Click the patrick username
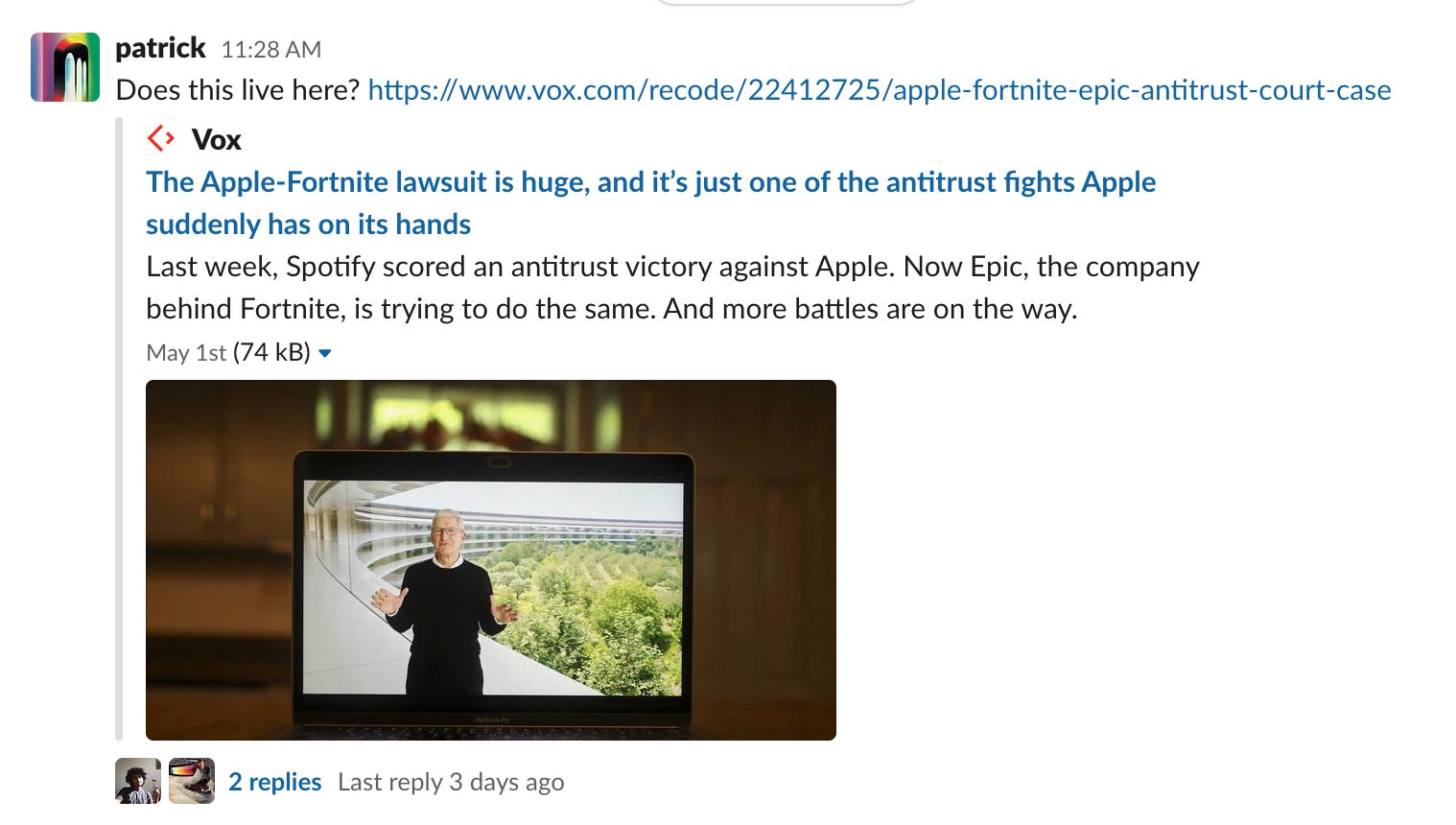The height and width of the screenshot is (825, 1456). 160,48
